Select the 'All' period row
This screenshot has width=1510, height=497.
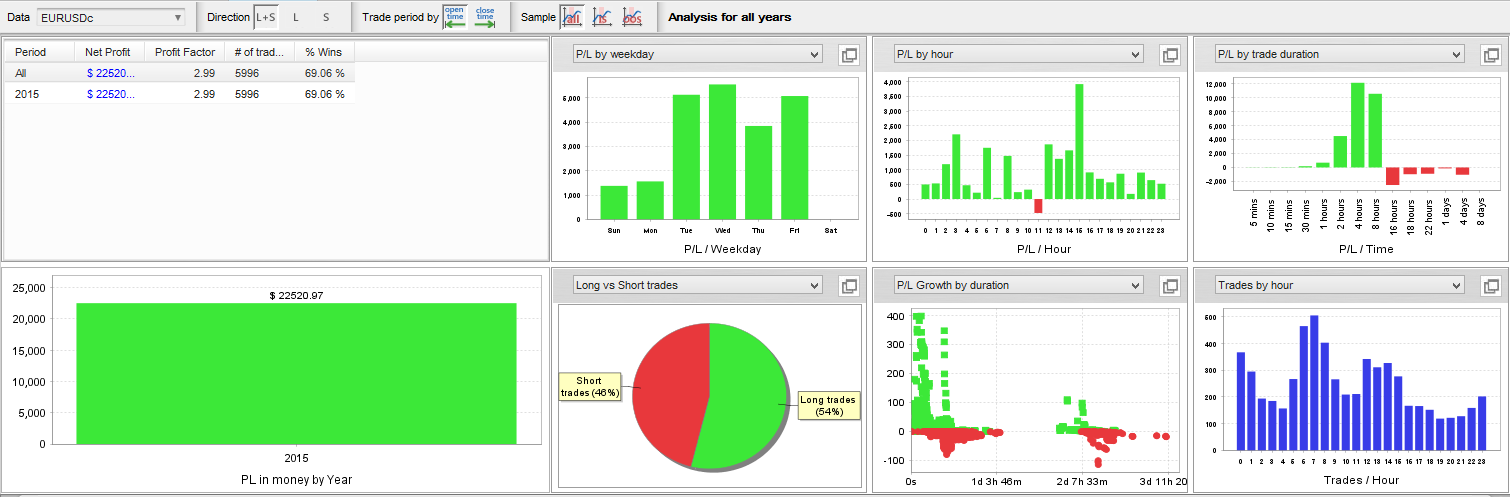pyautogui.click(x=180, y=73)
